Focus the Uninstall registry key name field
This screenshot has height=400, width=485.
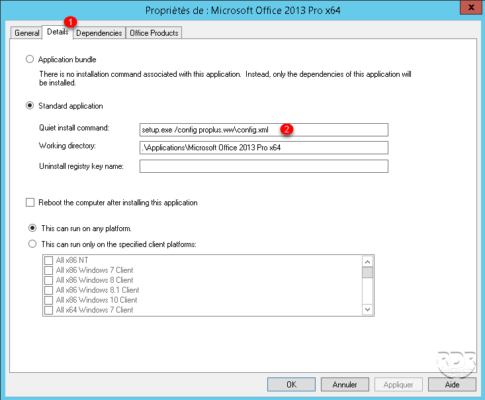coord(264,166)
